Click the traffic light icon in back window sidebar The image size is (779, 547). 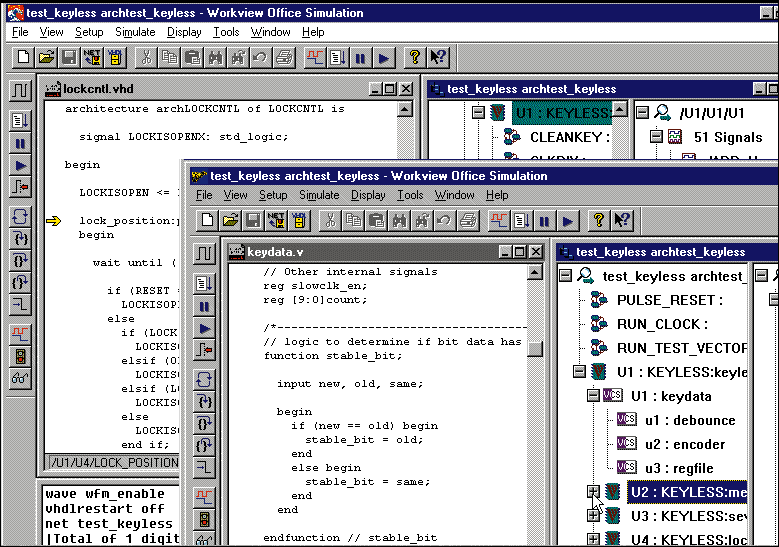point(20,356)
